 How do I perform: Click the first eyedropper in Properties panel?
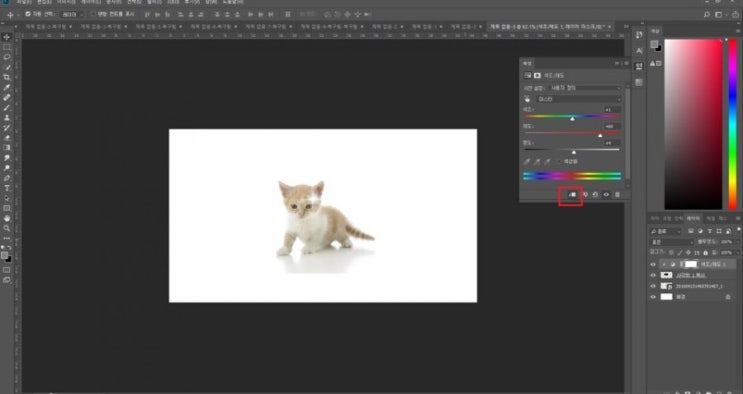tap(527, 162)
